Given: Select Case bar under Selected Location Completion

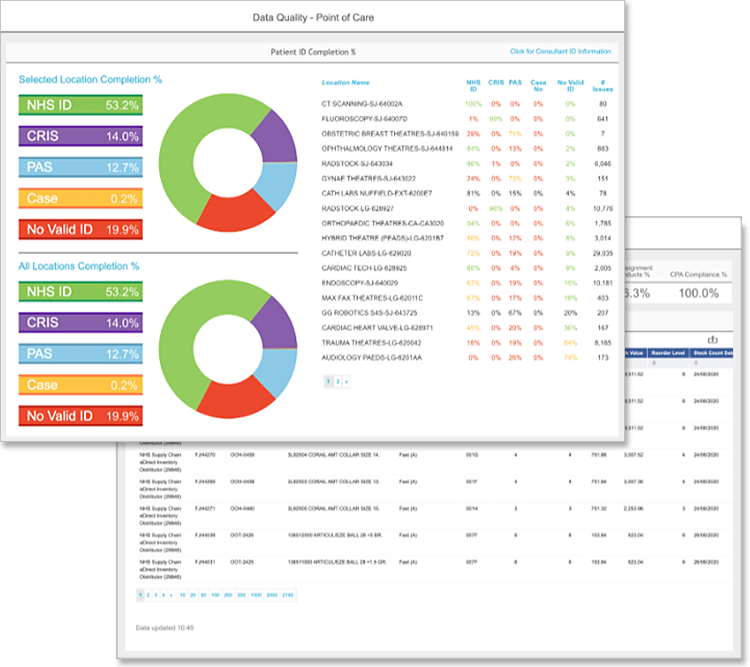Looking at the screenshot, I should (80, 198).
